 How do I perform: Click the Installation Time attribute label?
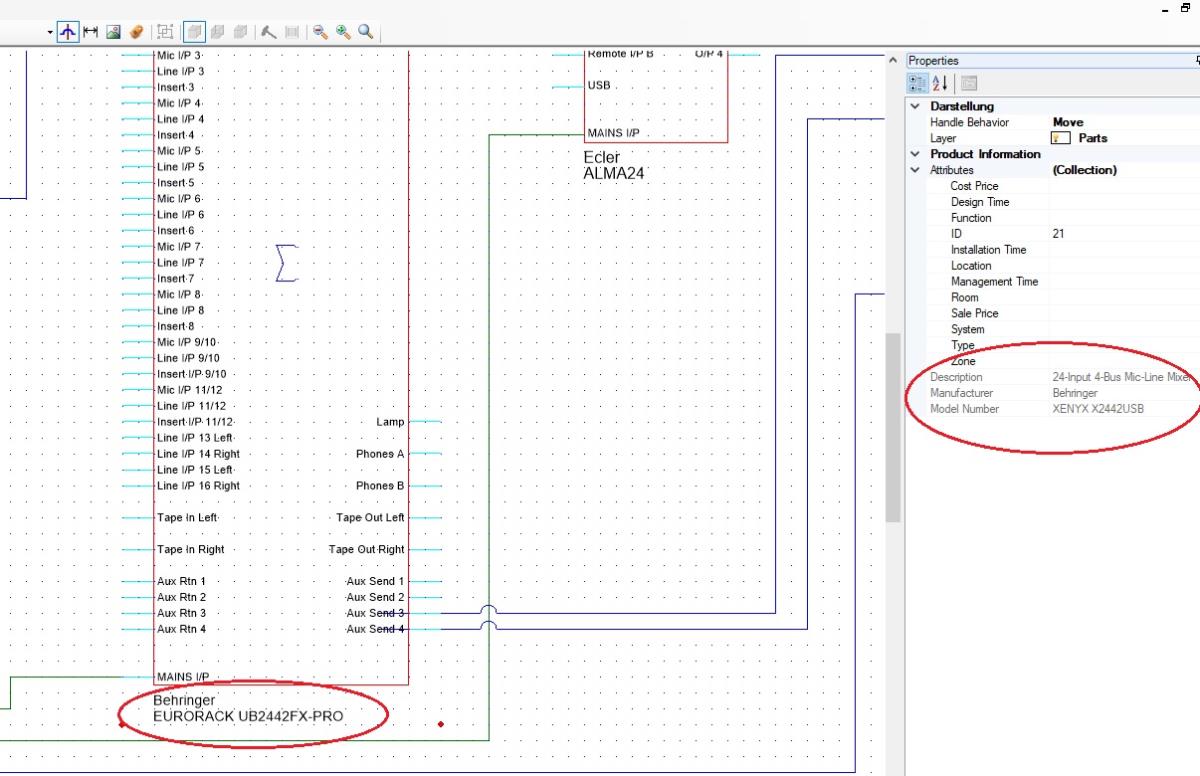(x=988, y=250)
